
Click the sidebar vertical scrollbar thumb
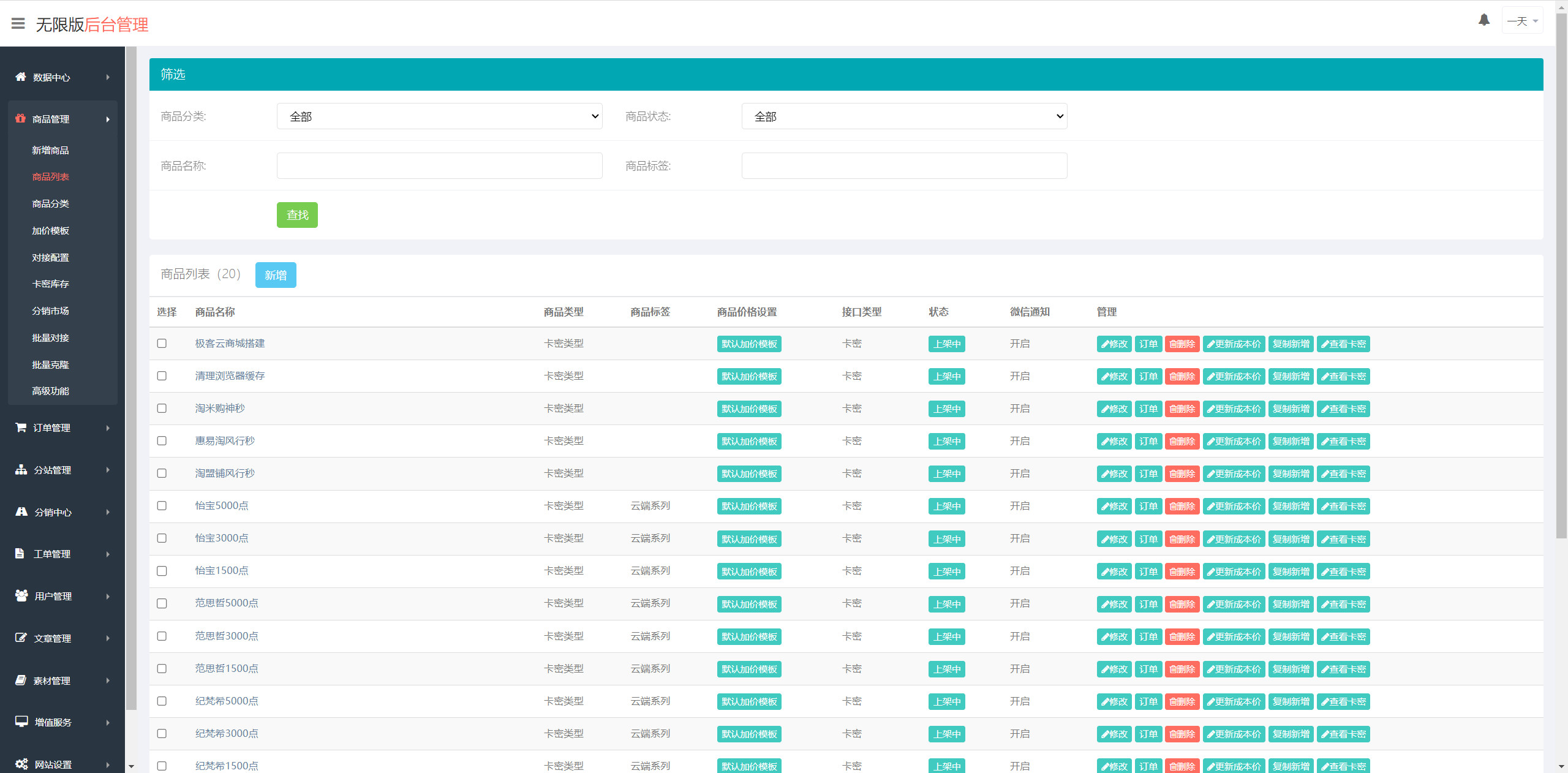131,378
